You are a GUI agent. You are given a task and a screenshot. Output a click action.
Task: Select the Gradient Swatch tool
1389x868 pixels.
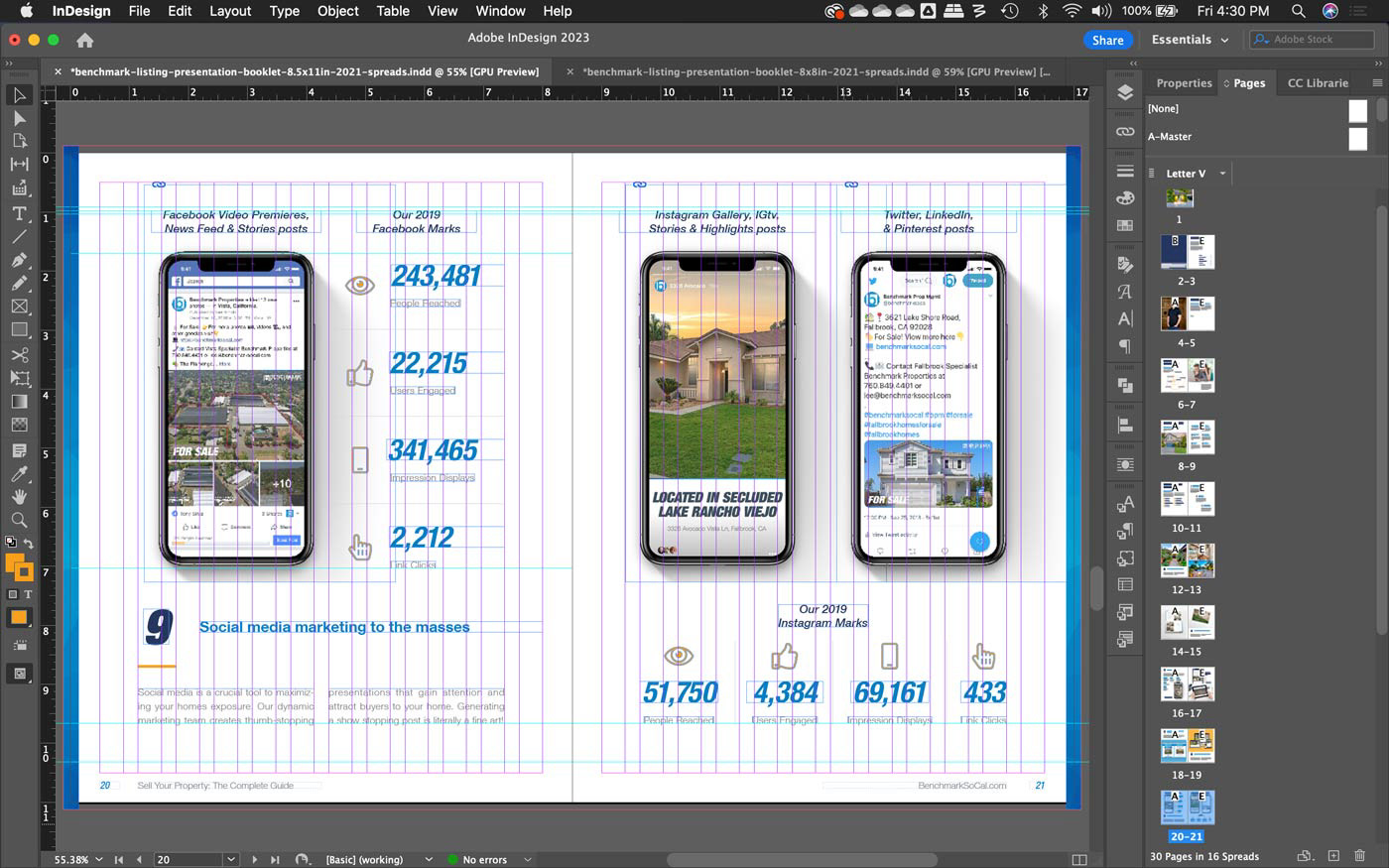(19, 402)
